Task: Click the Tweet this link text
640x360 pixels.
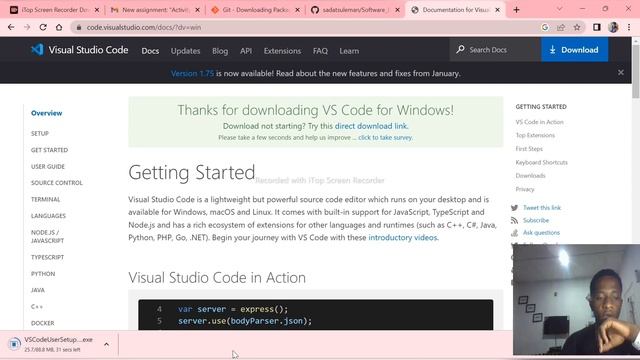Action: coord(542,208)
